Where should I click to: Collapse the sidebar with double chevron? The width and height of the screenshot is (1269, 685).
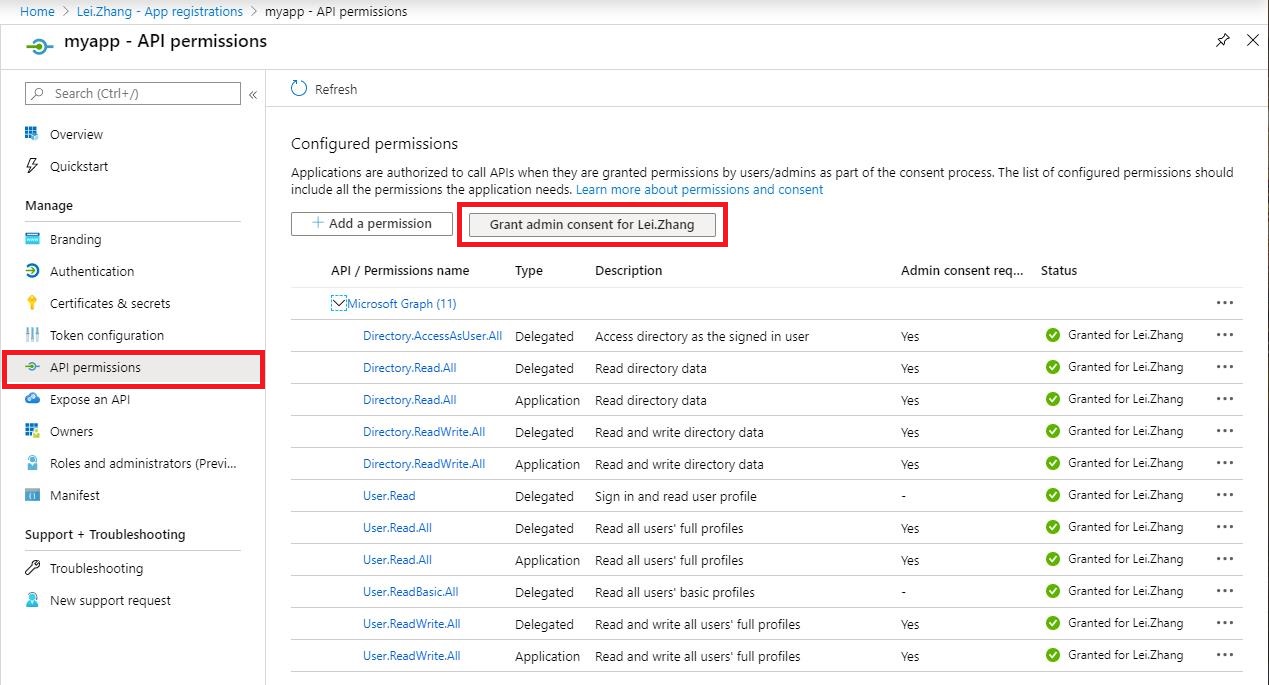pyautogui.click(x=253, y=94)
